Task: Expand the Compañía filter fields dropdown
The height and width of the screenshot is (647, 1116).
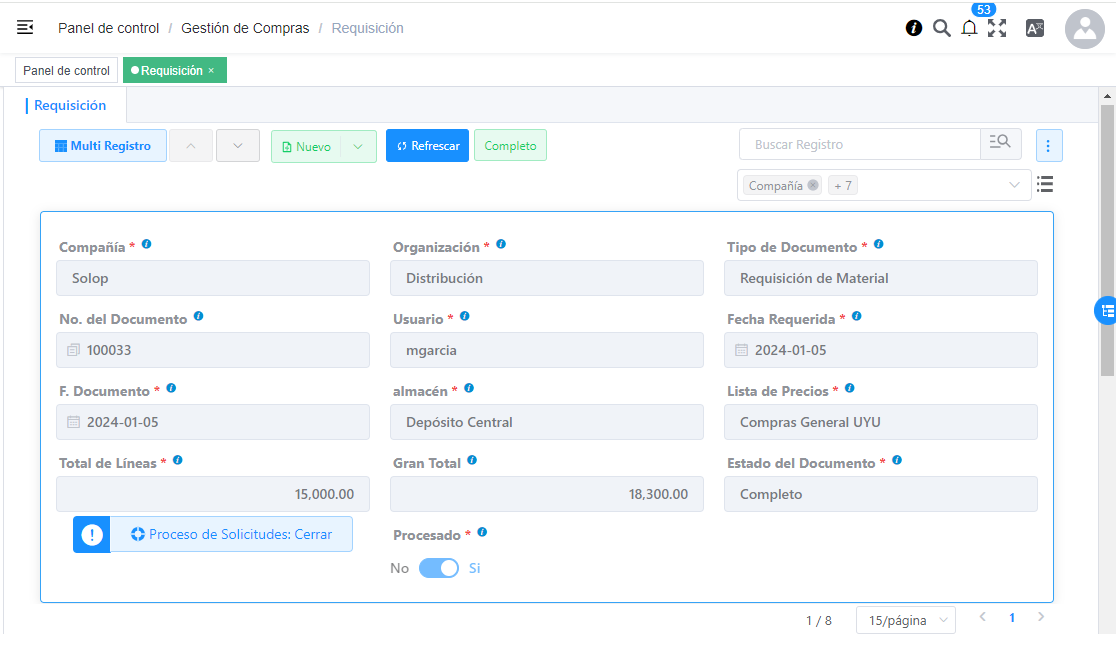Action: [1014, 185]
